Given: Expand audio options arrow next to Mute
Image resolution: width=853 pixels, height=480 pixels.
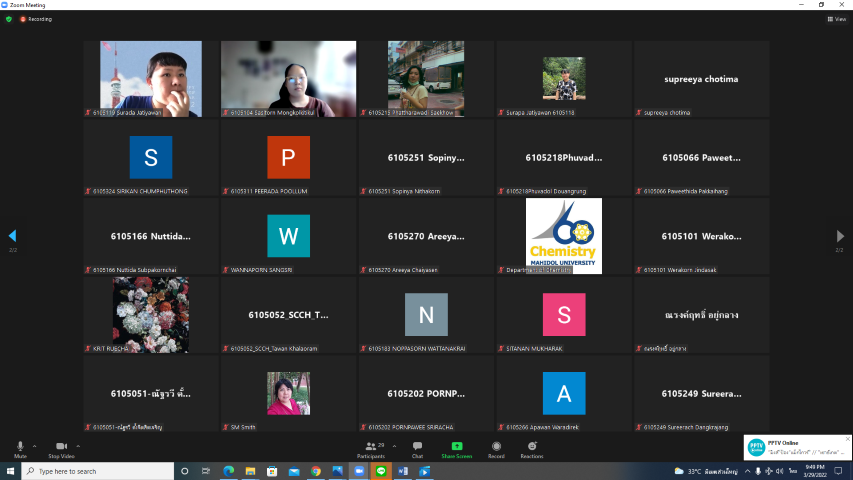Looking at the screenshot, I should 34,445.
